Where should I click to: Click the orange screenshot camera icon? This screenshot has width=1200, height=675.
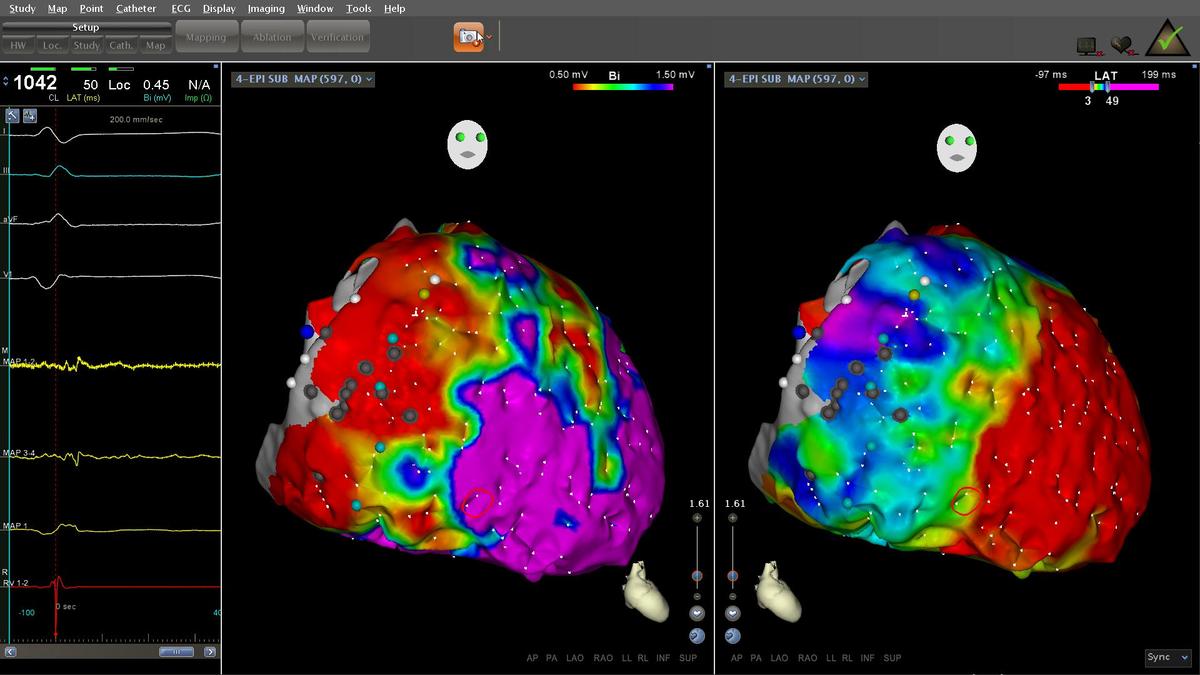[x=466, y=37]
